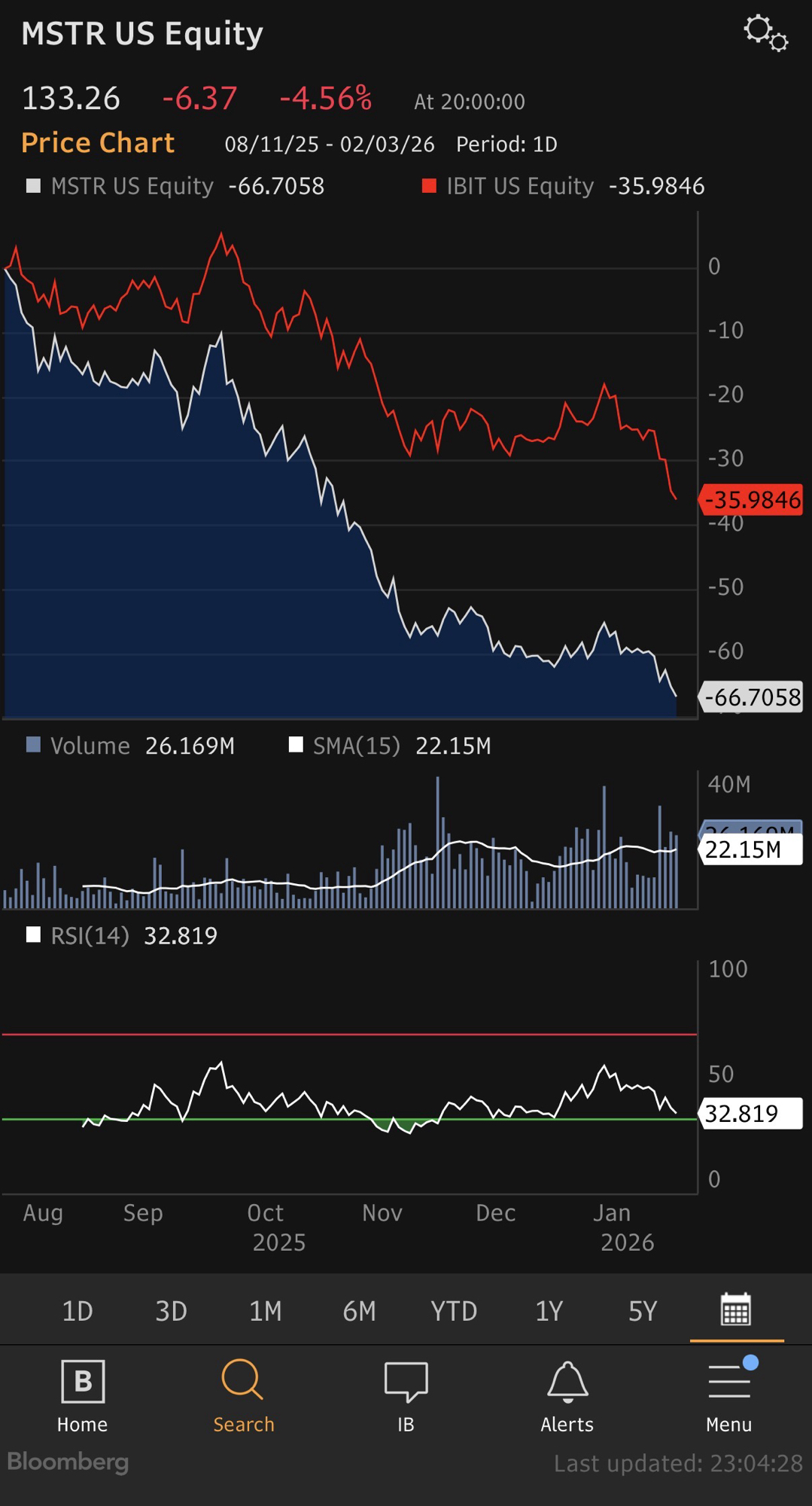Select the 3D time range
The image size is (812, 1506).
pyautogui.click(x=172, y=1311)
